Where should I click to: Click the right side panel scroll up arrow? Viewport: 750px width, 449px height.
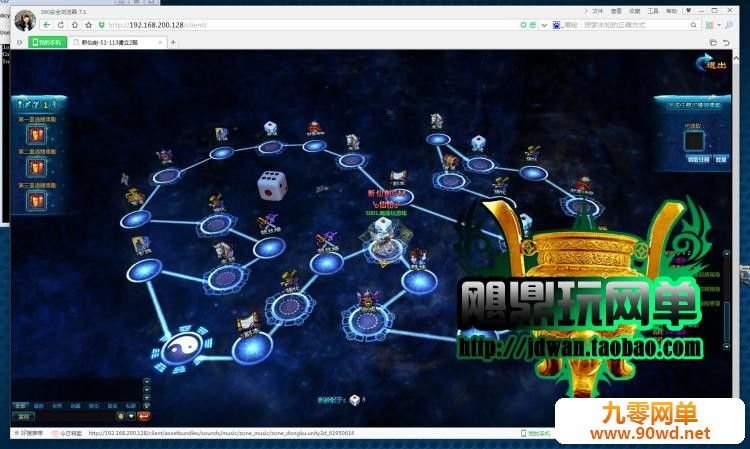tap(727, 253)
